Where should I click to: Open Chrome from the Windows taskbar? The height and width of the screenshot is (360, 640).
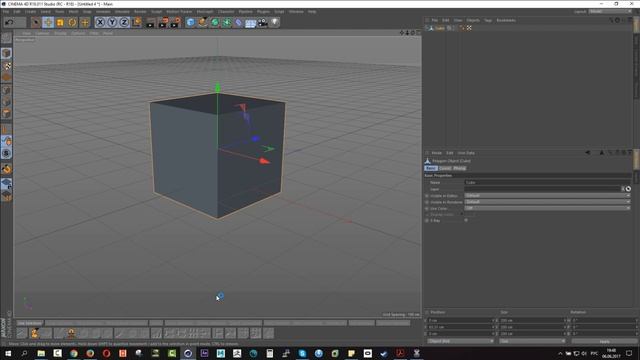pyautogui.click(x=73, y=353)
